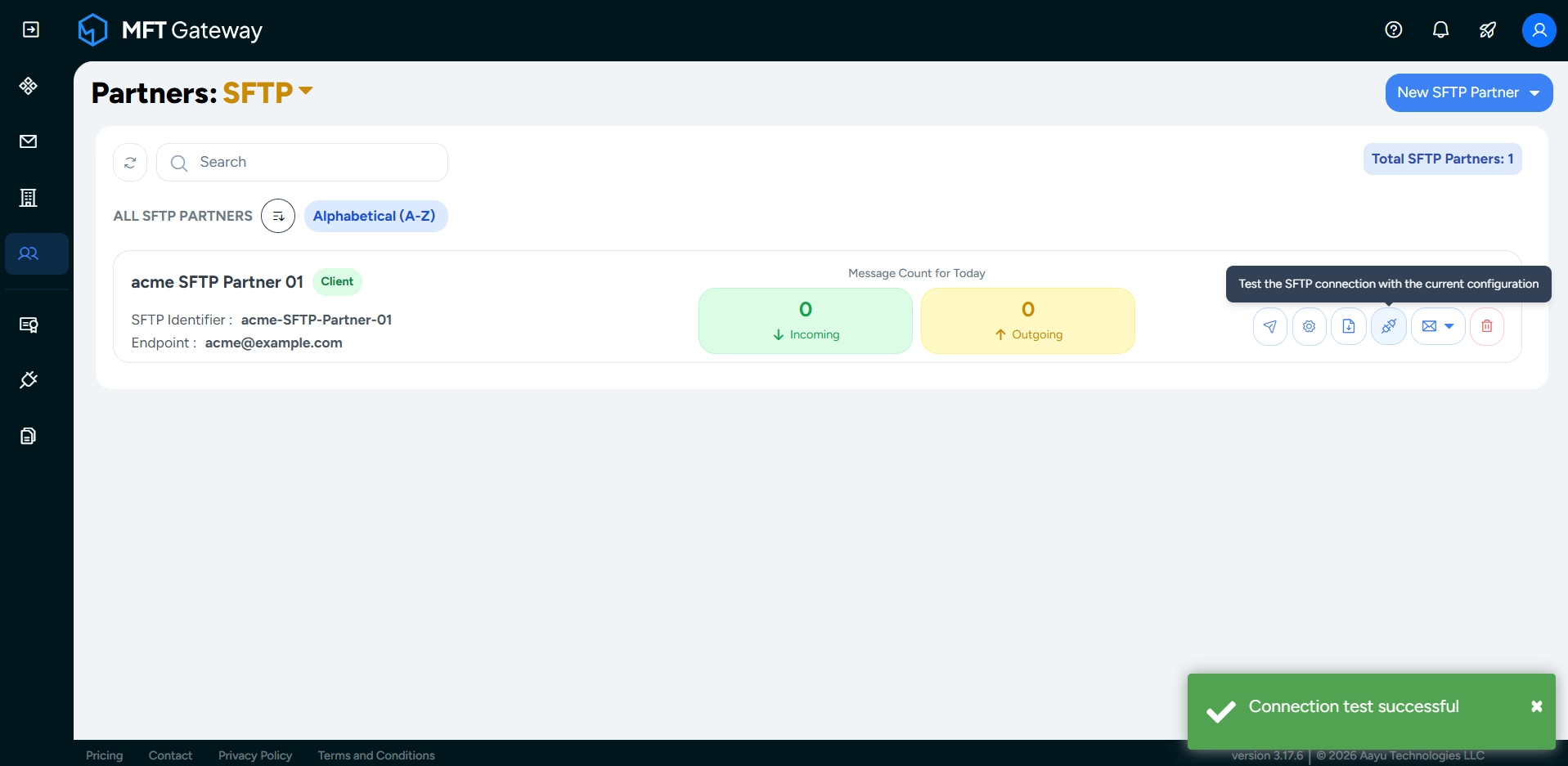
Task: Open the notifications bell
Action: click(x=1441, y=30)
